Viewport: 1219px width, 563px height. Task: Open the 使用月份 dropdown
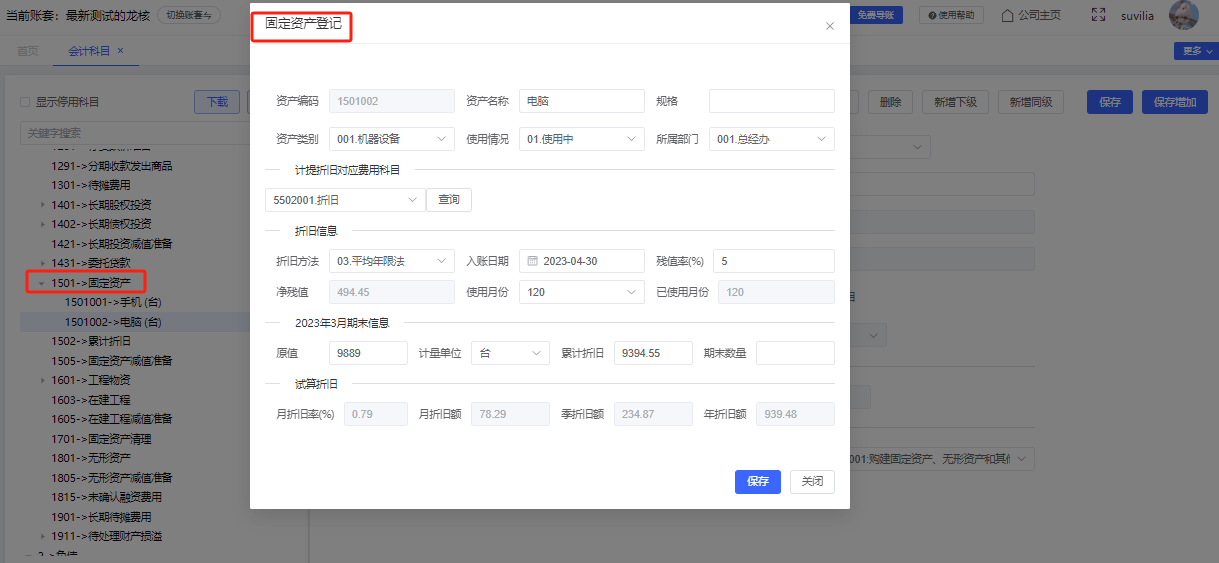(581, 292)
